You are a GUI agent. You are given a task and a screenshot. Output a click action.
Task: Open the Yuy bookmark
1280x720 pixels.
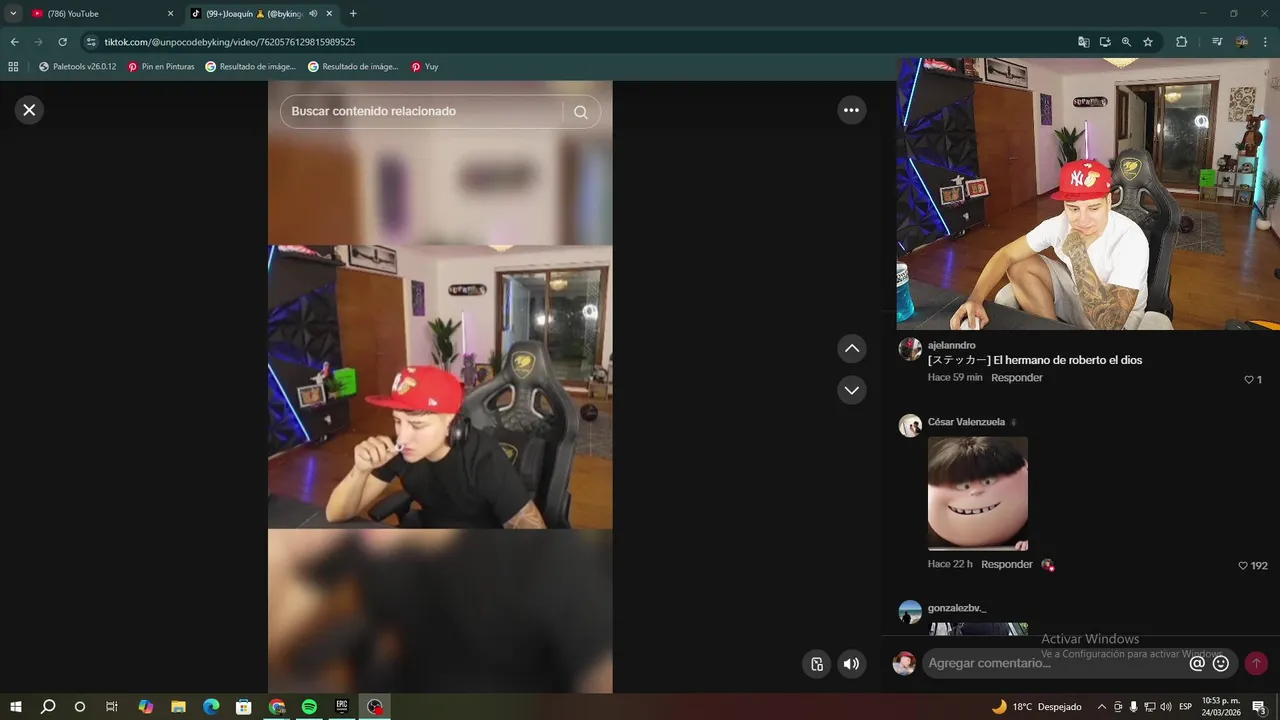coord(425,67)
